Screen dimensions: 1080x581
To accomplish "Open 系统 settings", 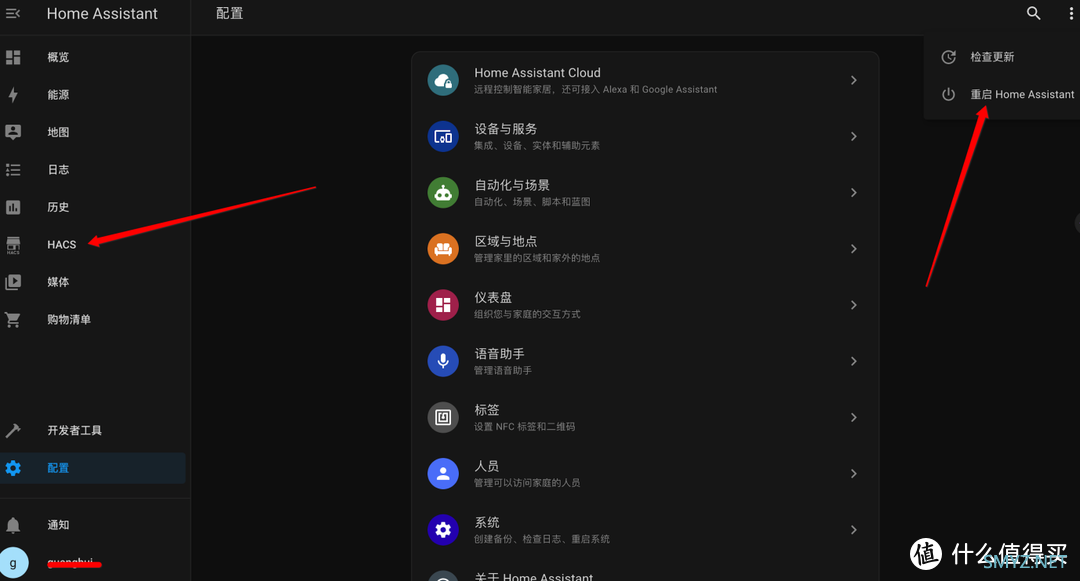I will 645,530.
